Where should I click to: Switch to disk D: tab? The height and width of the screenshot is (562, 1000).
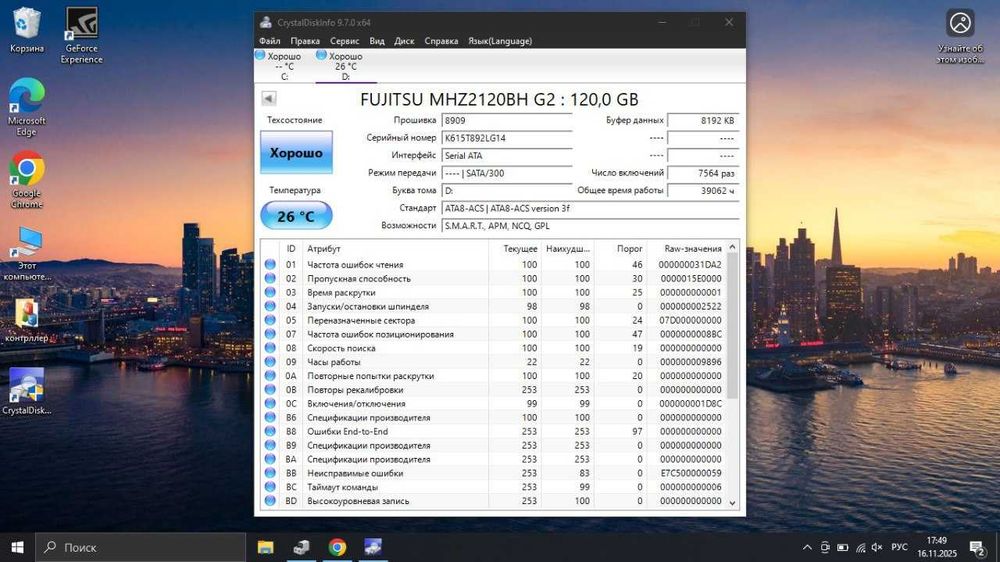coord(346,66)
